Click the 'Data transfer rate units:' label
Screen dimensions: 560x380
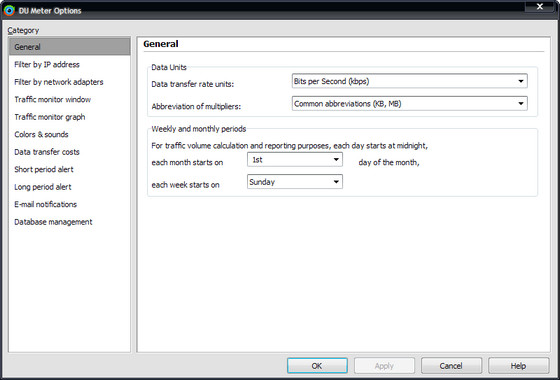192,84
